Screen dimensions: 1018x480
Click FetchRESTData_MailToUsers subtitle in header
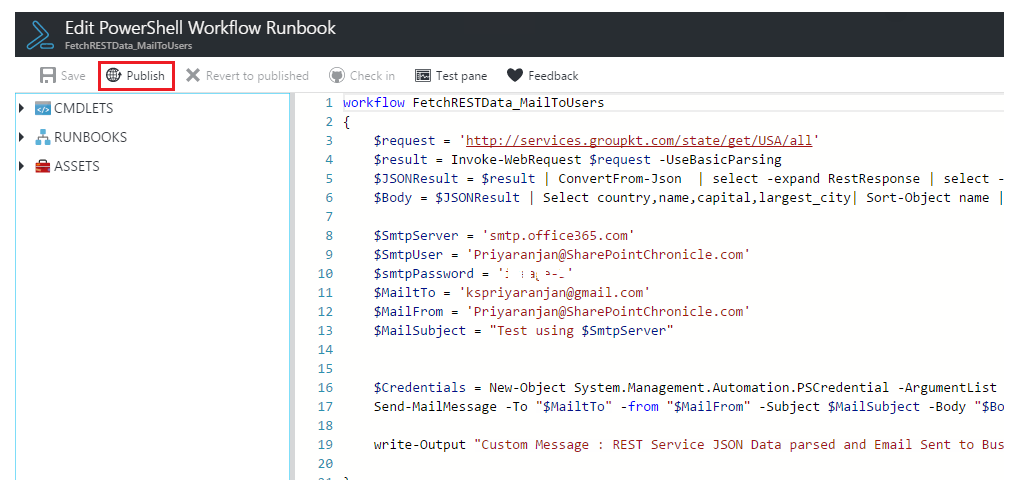(x=128, y=46)
